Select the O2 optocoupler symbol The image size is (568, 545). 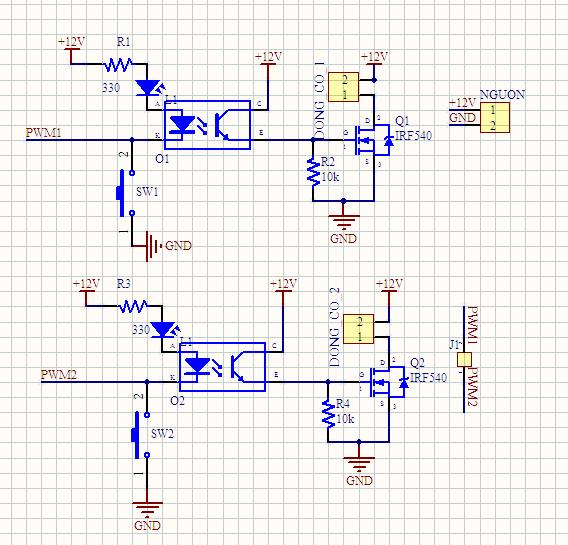tap(222, 367)
